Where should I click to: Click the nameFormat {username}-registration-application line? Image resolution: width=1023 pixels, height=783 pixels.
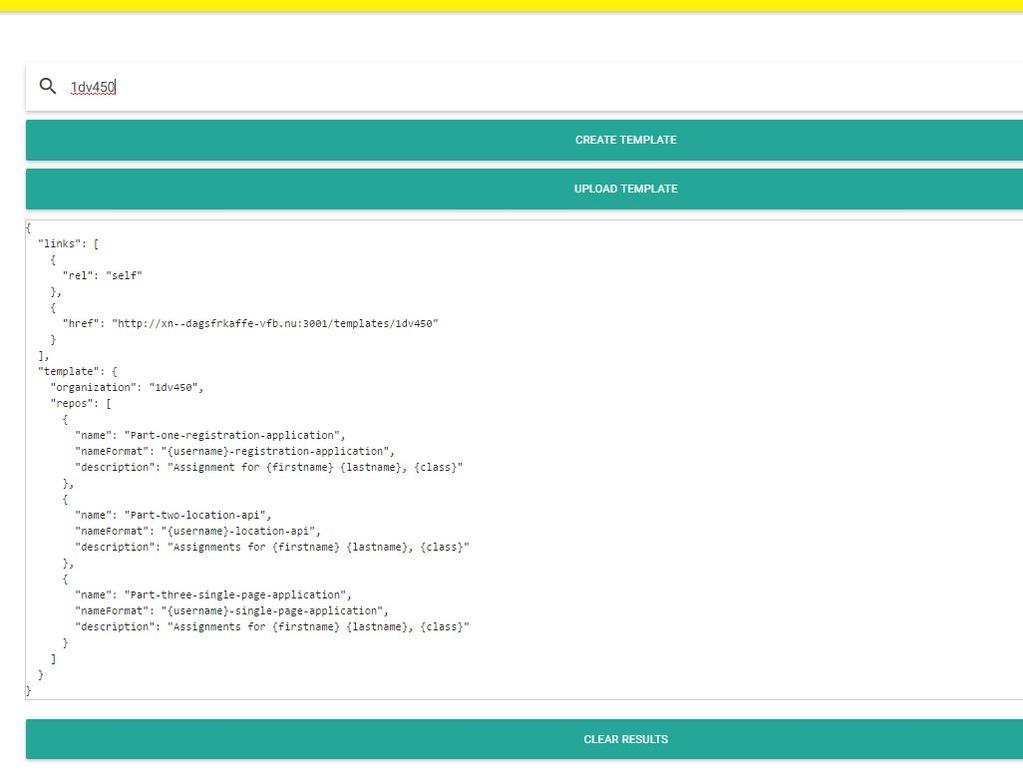tap(235, 452)
